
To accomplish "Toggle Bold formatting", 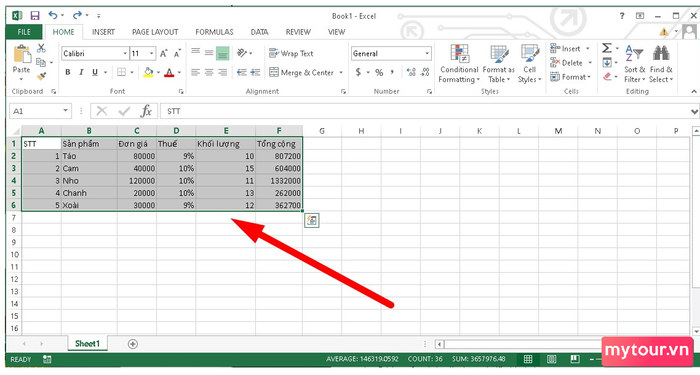I will coord(68,72).
